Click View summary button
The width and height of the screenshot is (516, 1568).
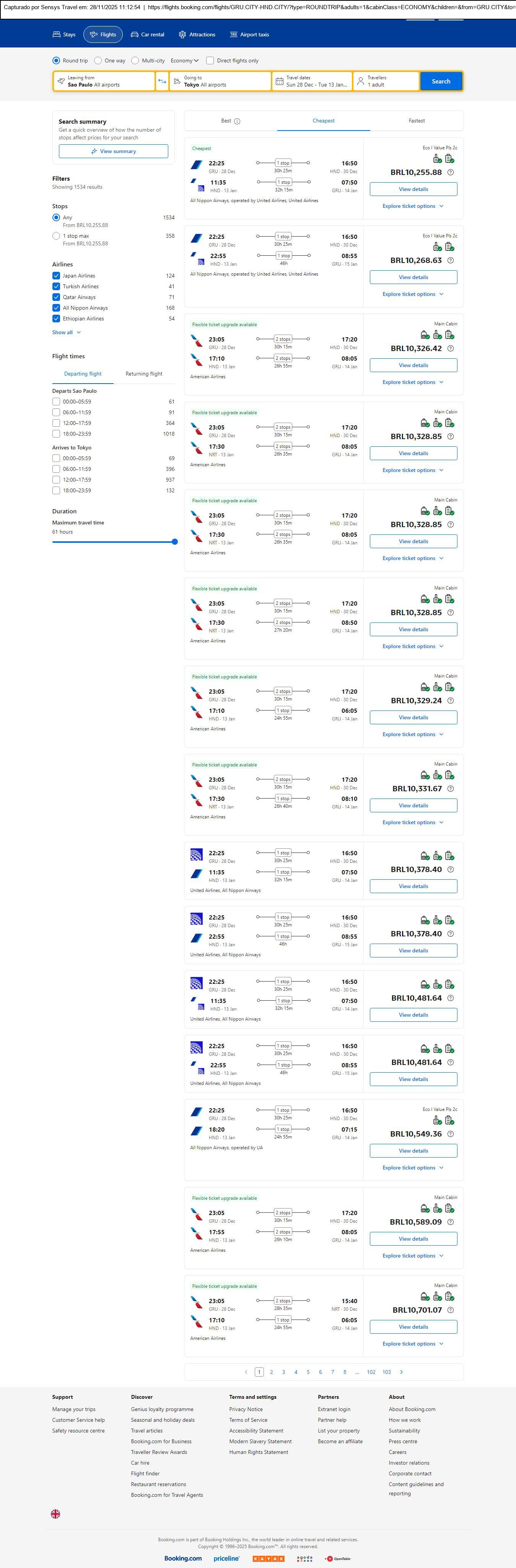click(113, 152)
